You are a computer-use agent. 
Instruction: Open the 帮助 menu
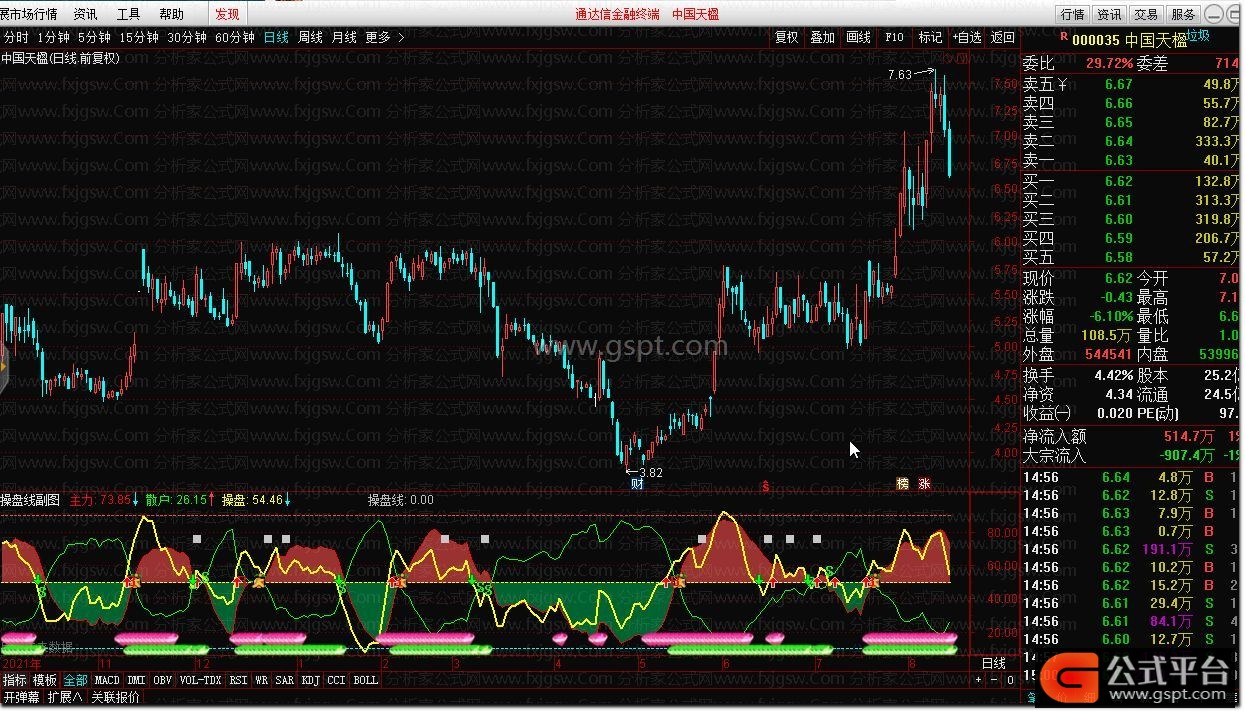pos(172,14)
